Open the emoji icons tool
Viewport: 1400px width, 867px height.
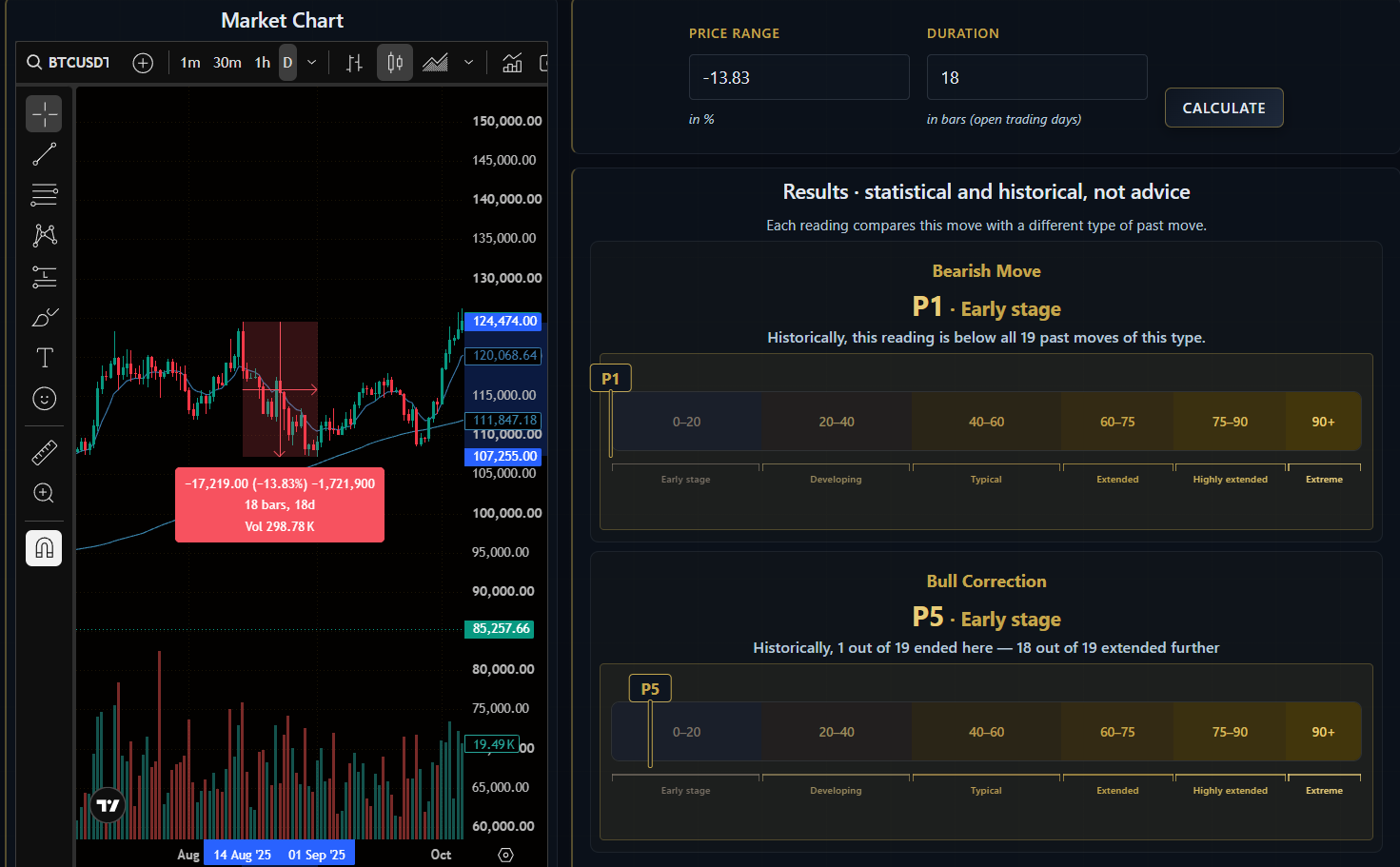44,399
